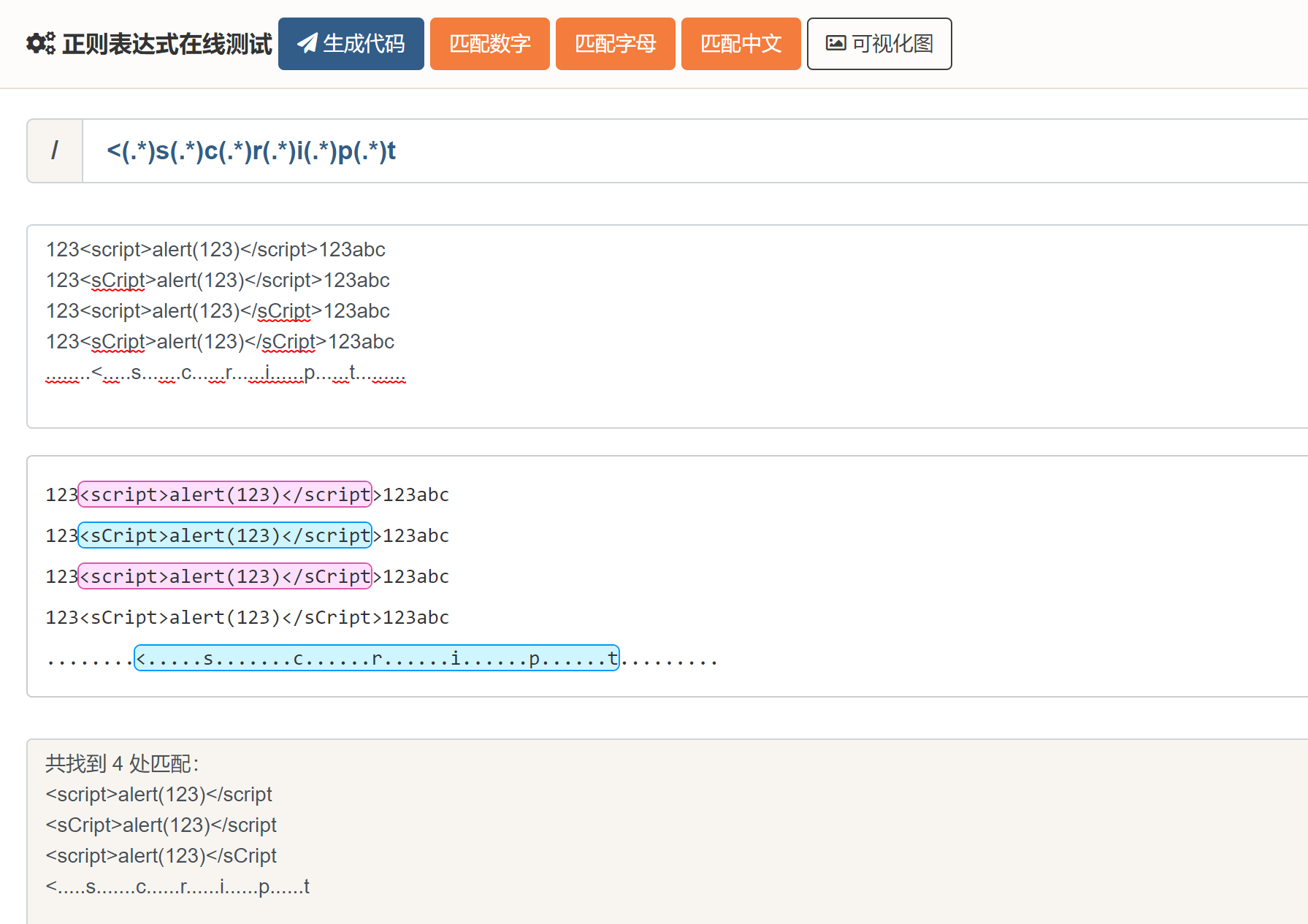Click the pink highlighted match ending </sCript
Screen dimensions: 1308x924
pyautogui.click(x=225, y=576)
